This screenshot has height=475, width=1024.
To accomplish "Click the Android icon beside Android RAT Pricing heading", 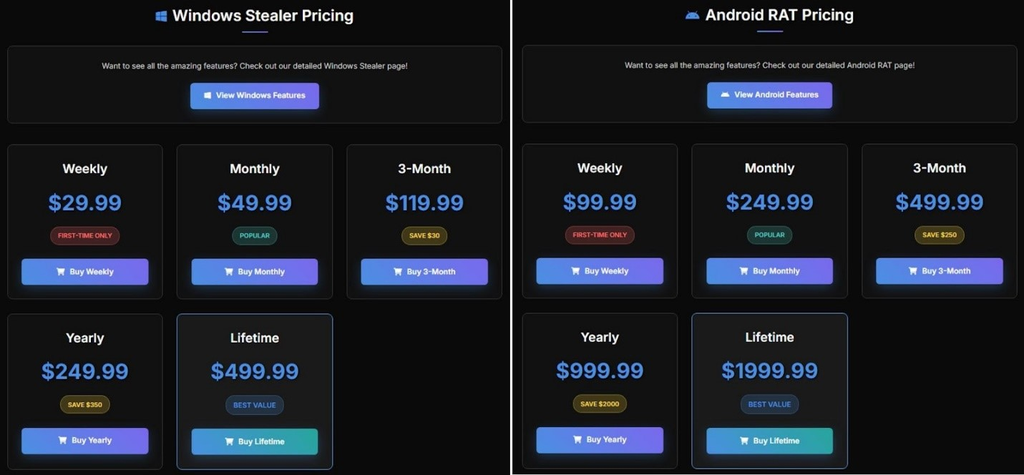I will point(692,16).
